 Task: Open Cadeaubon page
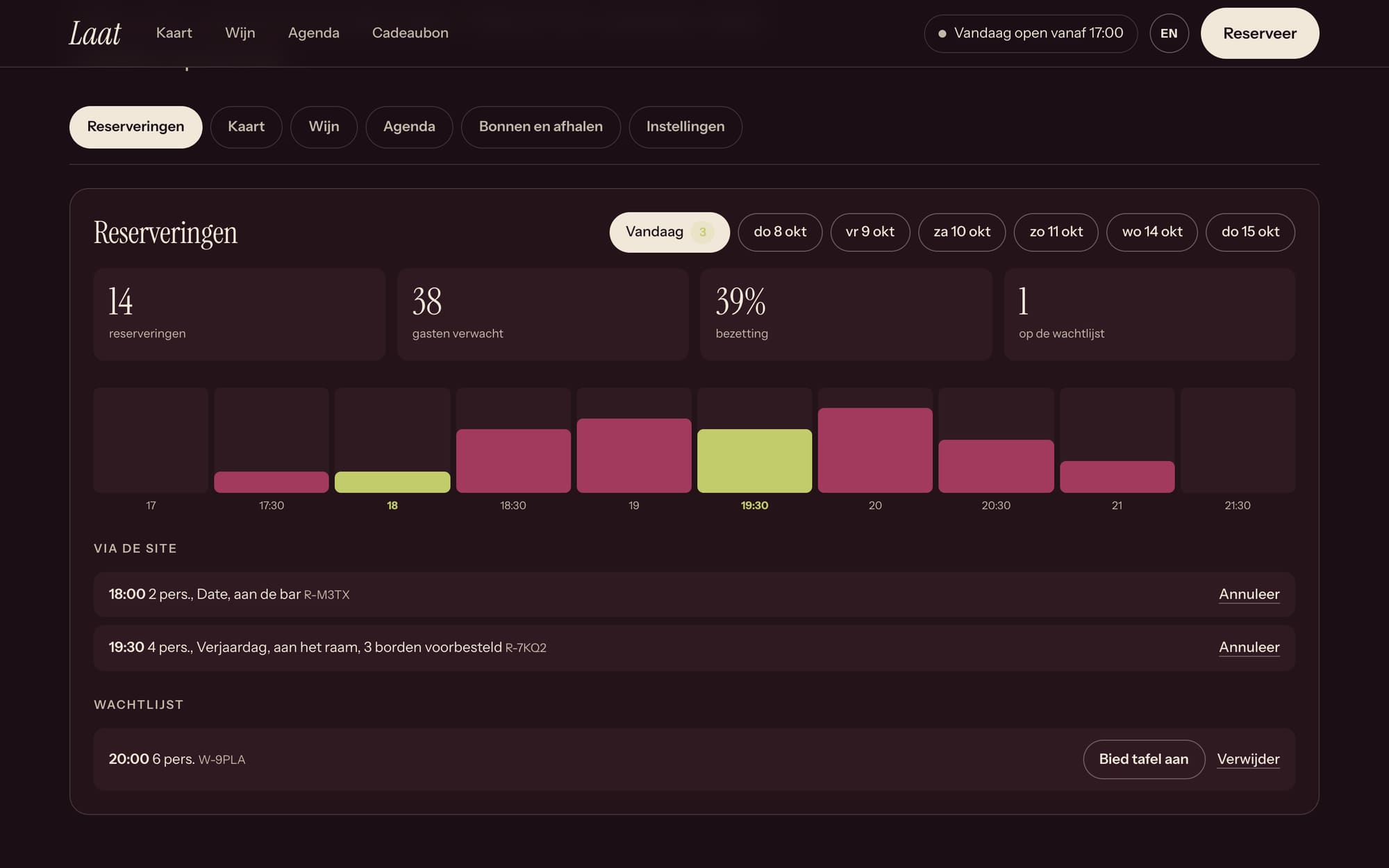coord(410,33)
